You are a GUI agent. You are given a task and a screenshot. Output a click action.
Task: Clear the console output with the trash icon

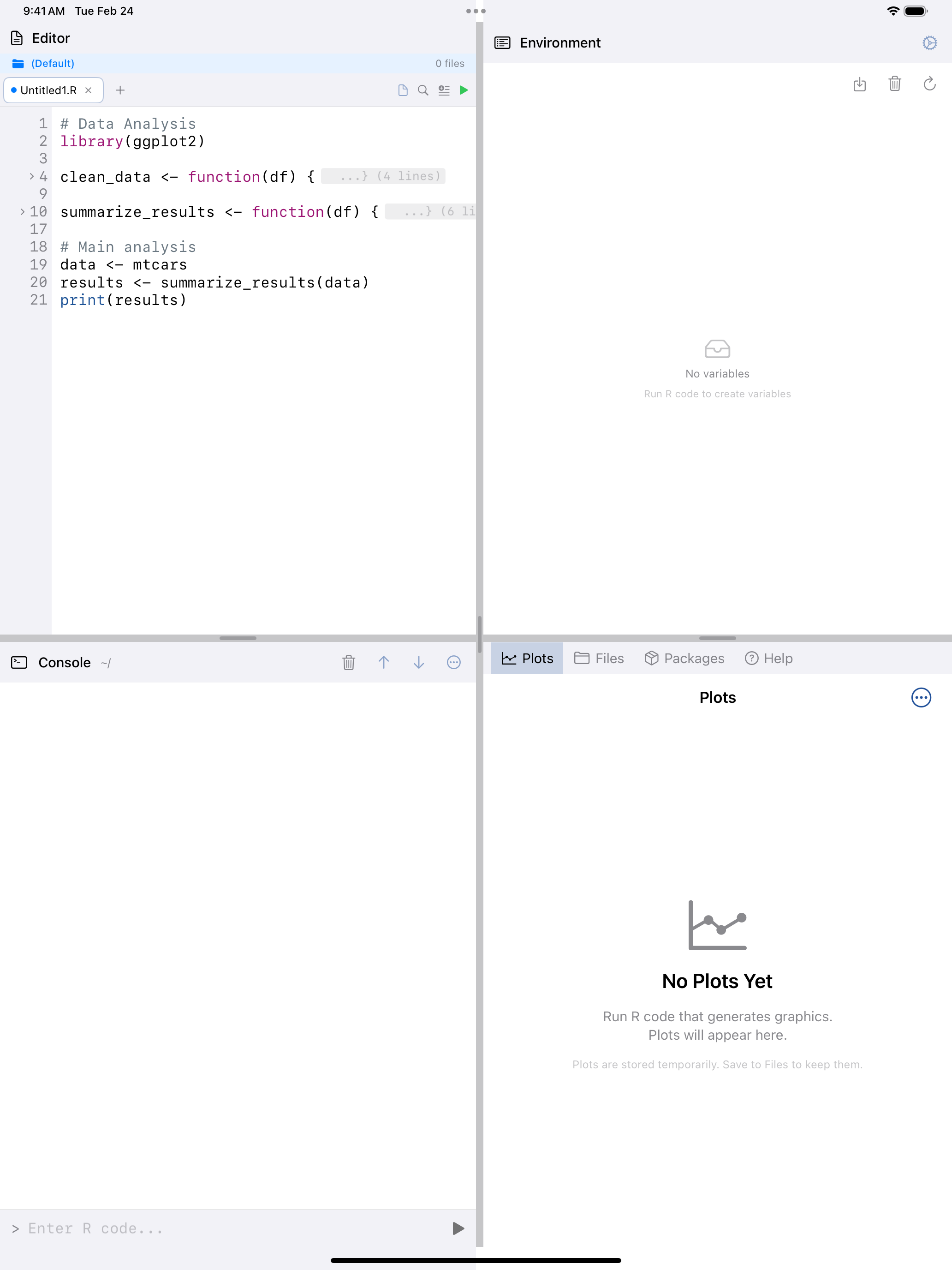pos(348,662)
